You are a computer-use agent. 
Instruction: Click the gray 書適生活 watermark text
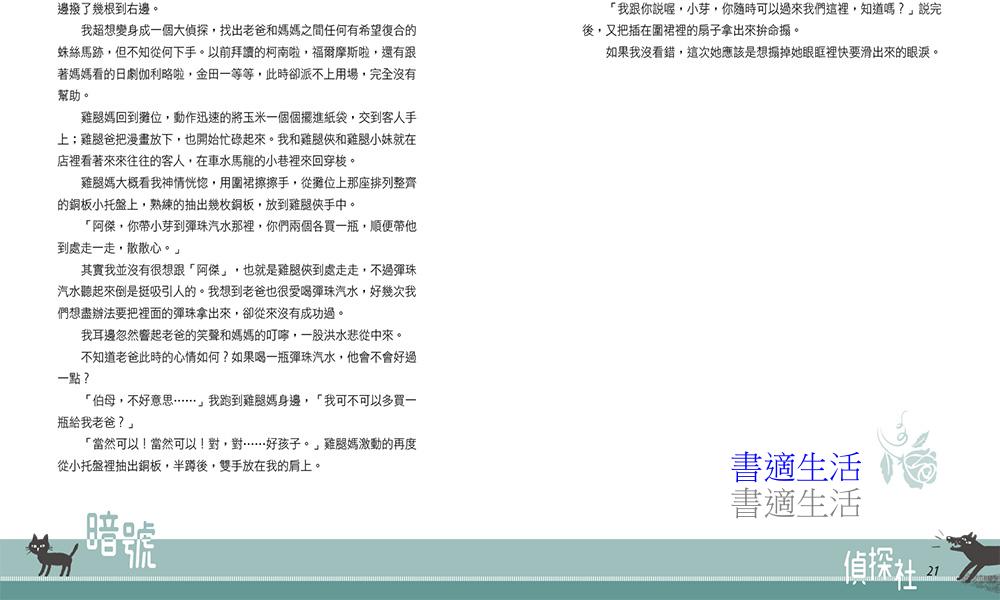[795, 501]
